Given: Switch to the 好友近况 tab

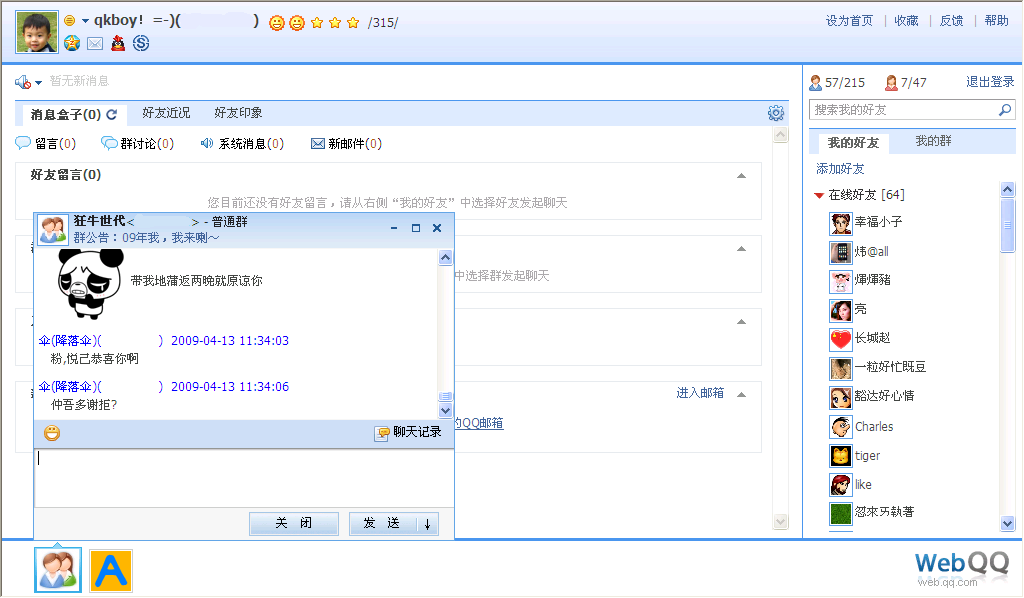Looking at the screenshot, I should tap(166, 113).
